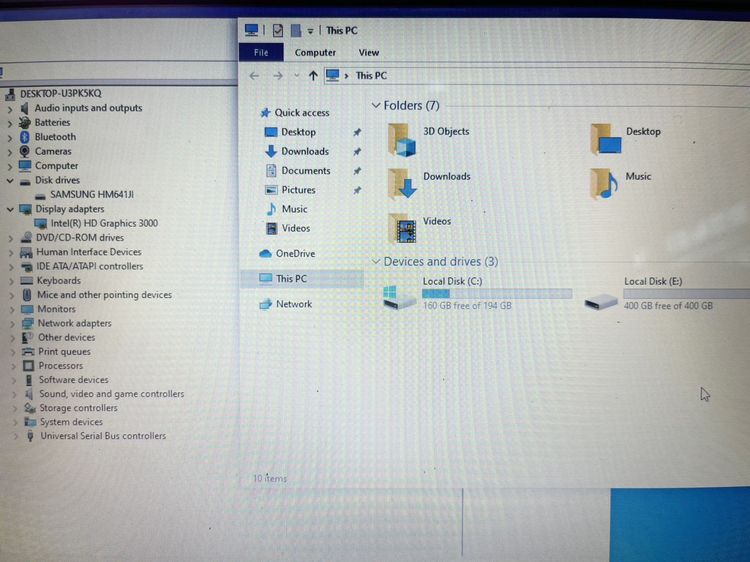Open the Music folder icon under Folders
Screen dimensions: 750x562
[604, 184]
